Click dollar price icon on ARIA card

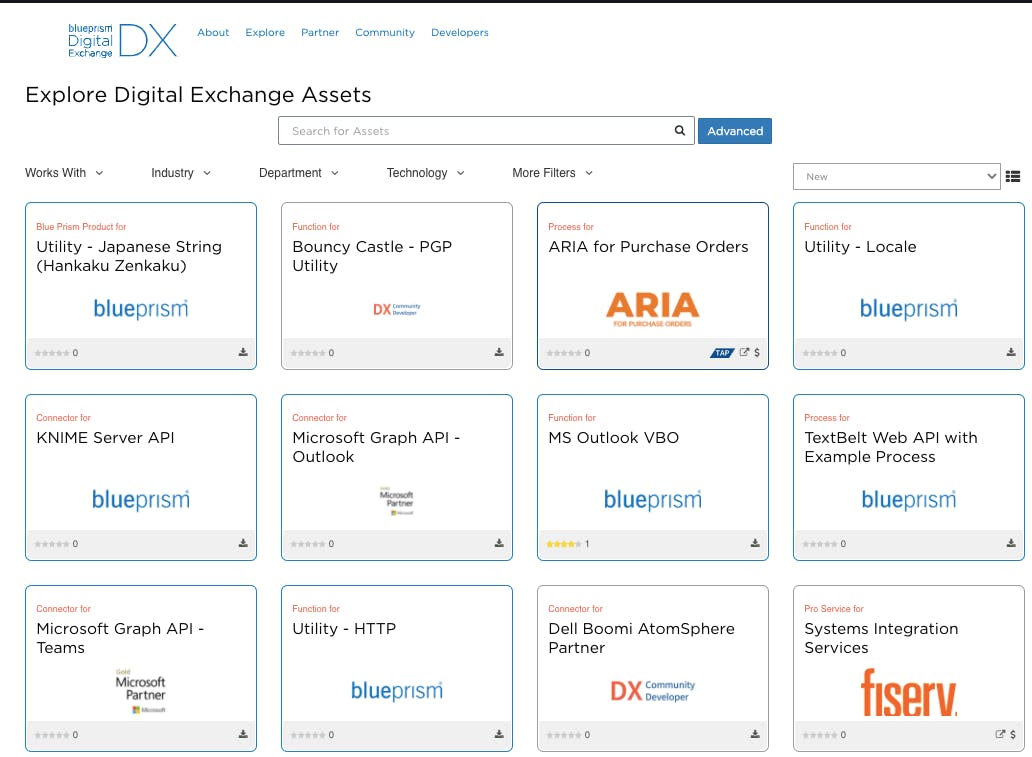[x=757, y=352]
